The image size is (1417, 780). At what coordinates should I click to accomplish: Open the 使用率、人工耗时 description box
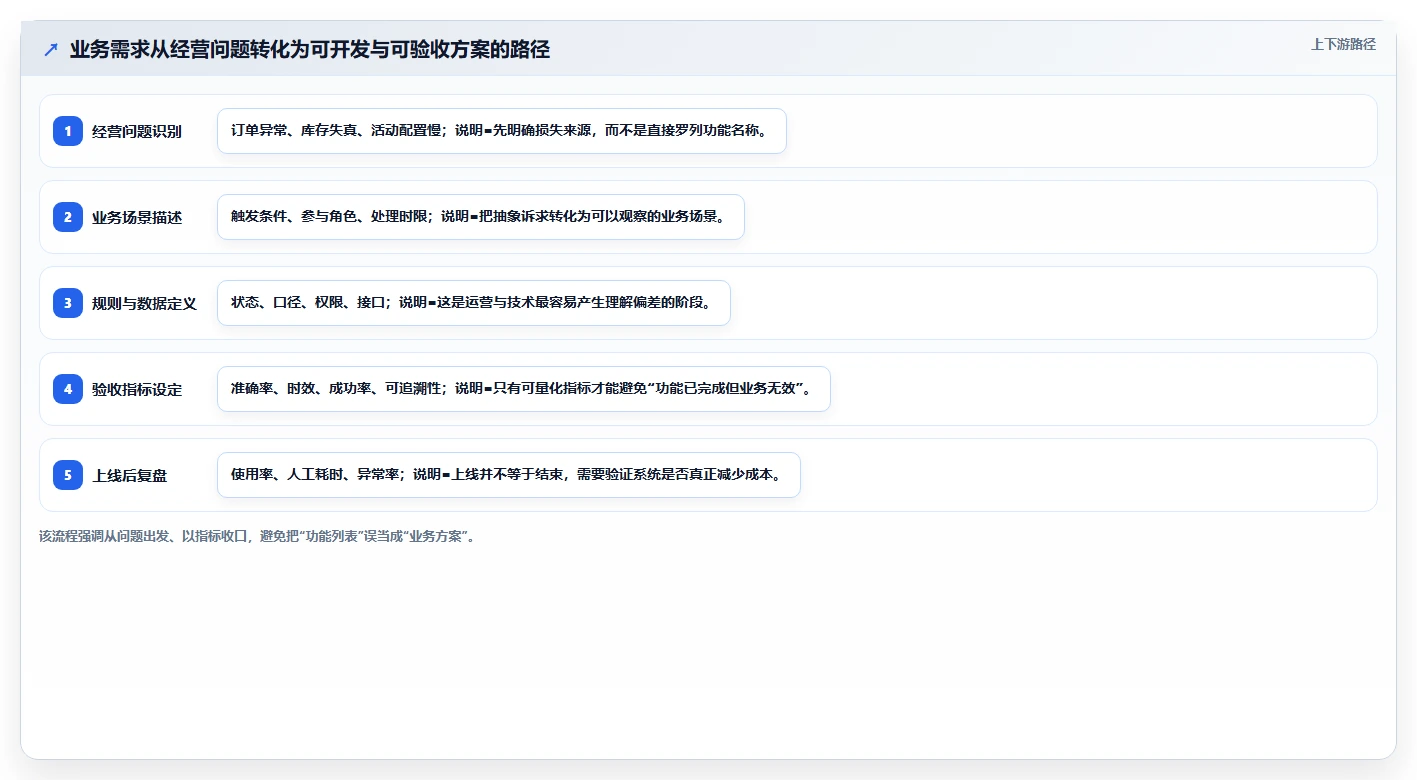509,475
